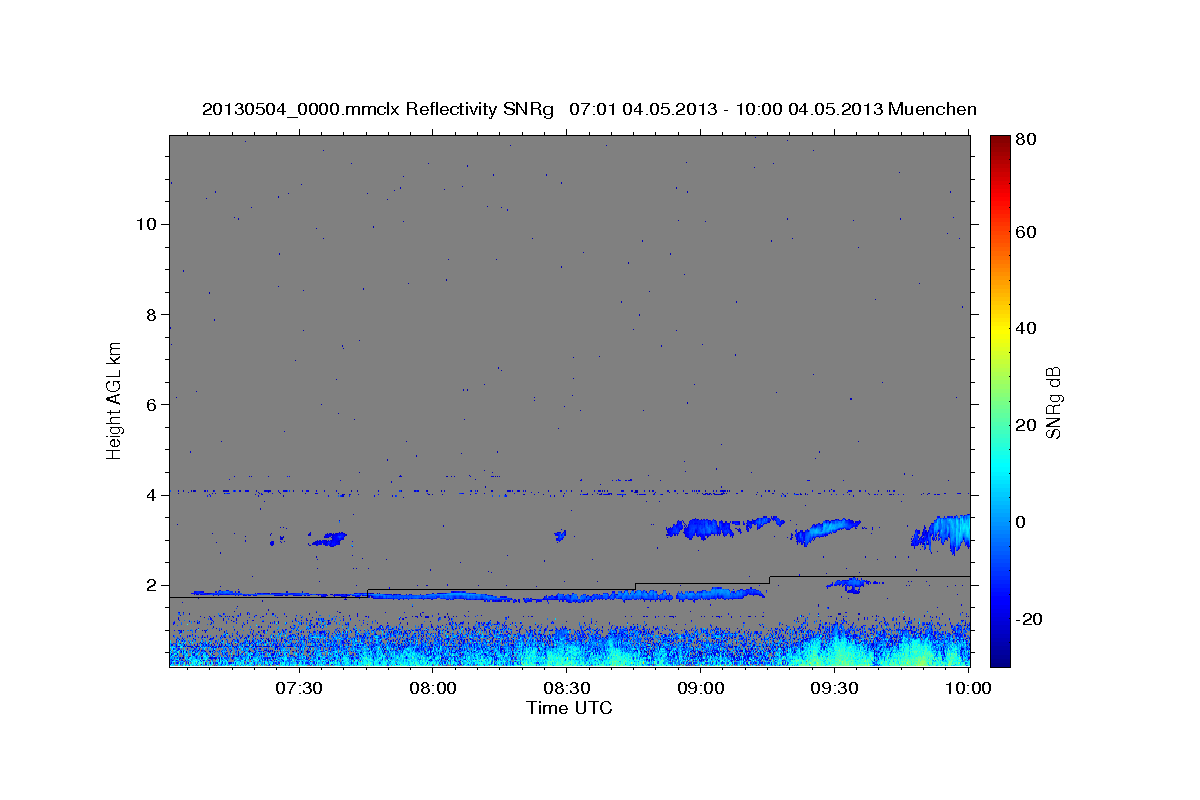This screenshot has height=800, width=1200.
Task: Click the 10:00 time tick label
Action: 968,688
